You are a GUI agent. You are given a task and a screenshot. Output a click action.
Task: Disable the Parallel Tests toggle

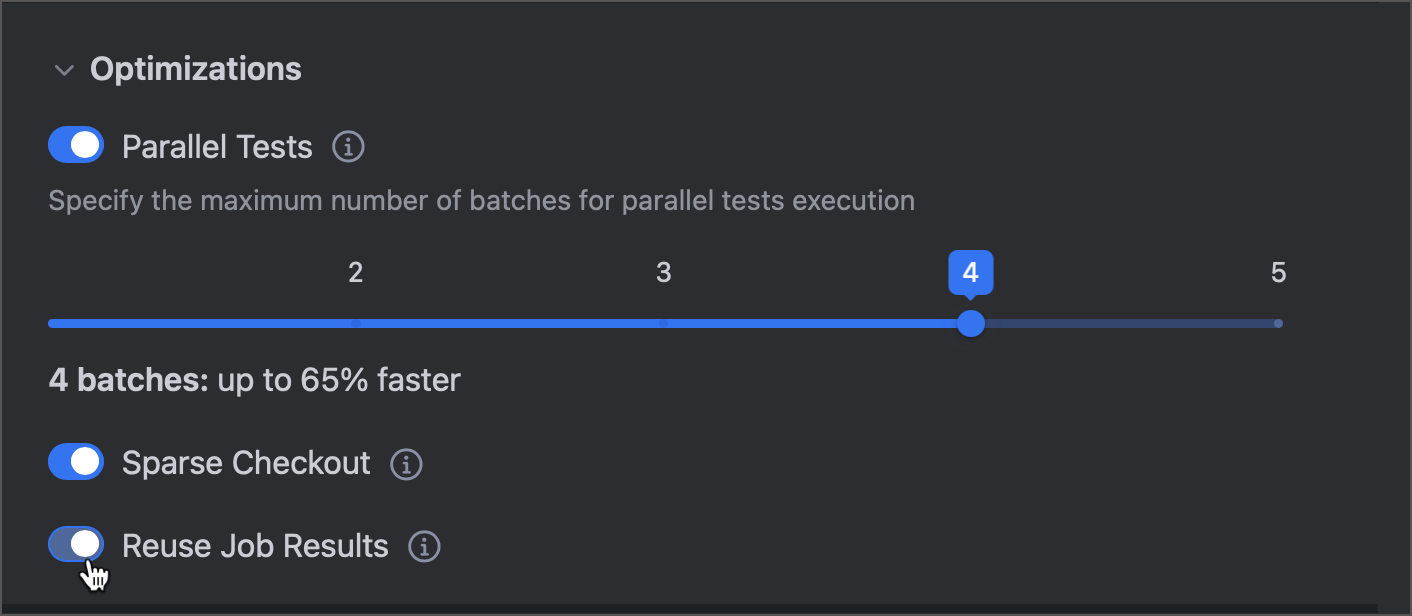[75, 144]
